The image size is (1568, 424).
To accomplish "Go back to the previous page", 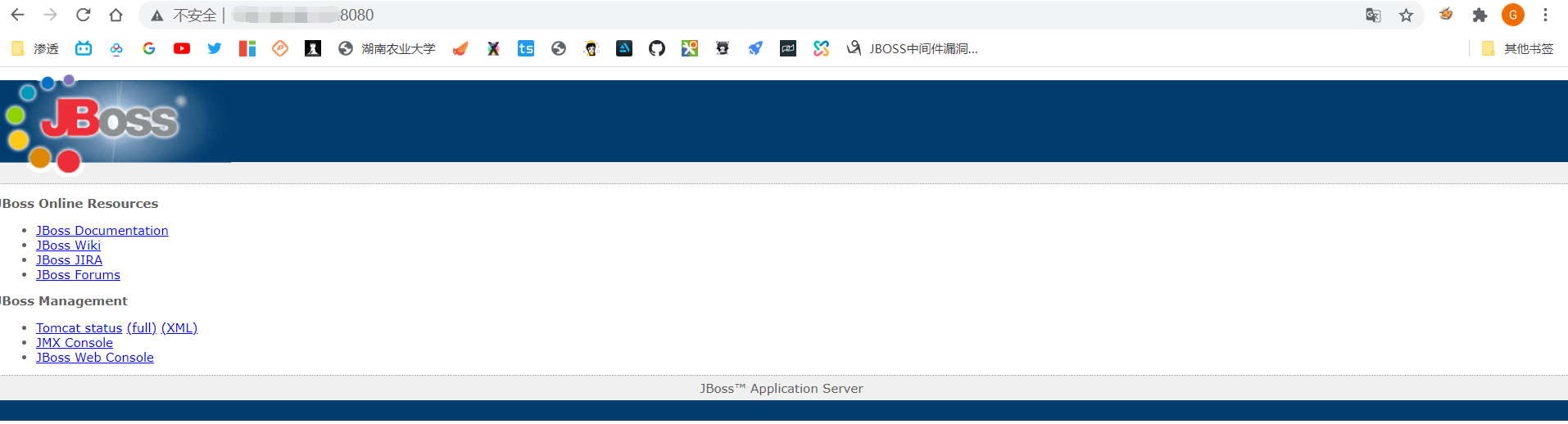I will pyautogui.click(x=17, y=15).
